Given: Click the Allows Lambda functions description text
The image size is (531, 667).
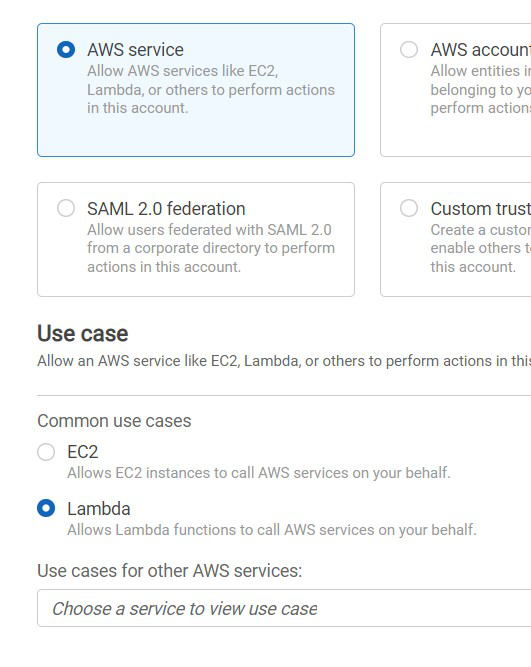Looking at the screenshot, I should click(x=272, y=530).
